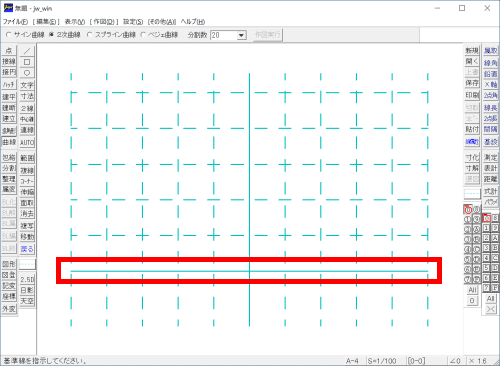The width and height of the screenshot is (500, 366).
Task: Click the ×1.6 zoom factor status button
Action: pyautogui.click(x=478, y=361)
